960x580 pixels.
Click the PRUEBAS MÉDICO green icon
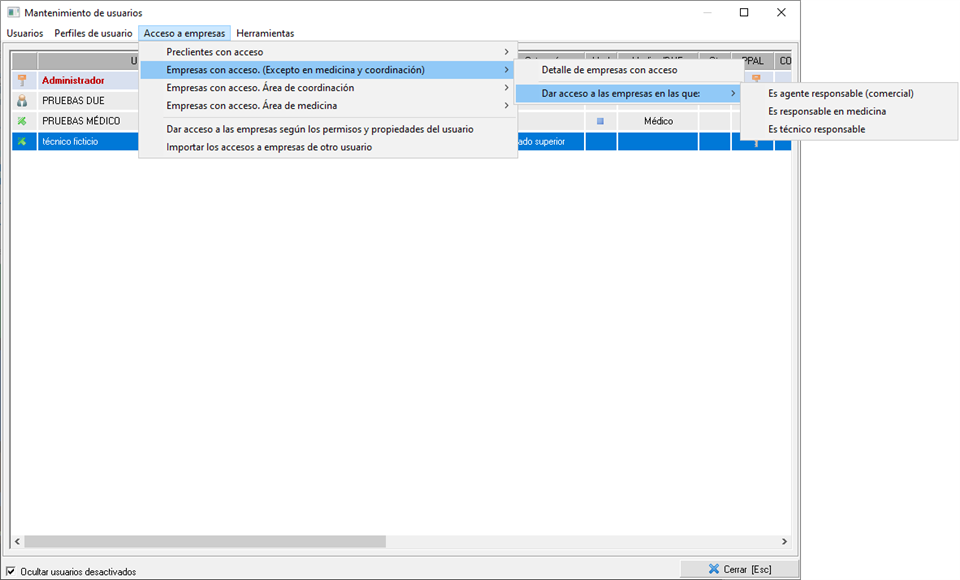point(22,121)
